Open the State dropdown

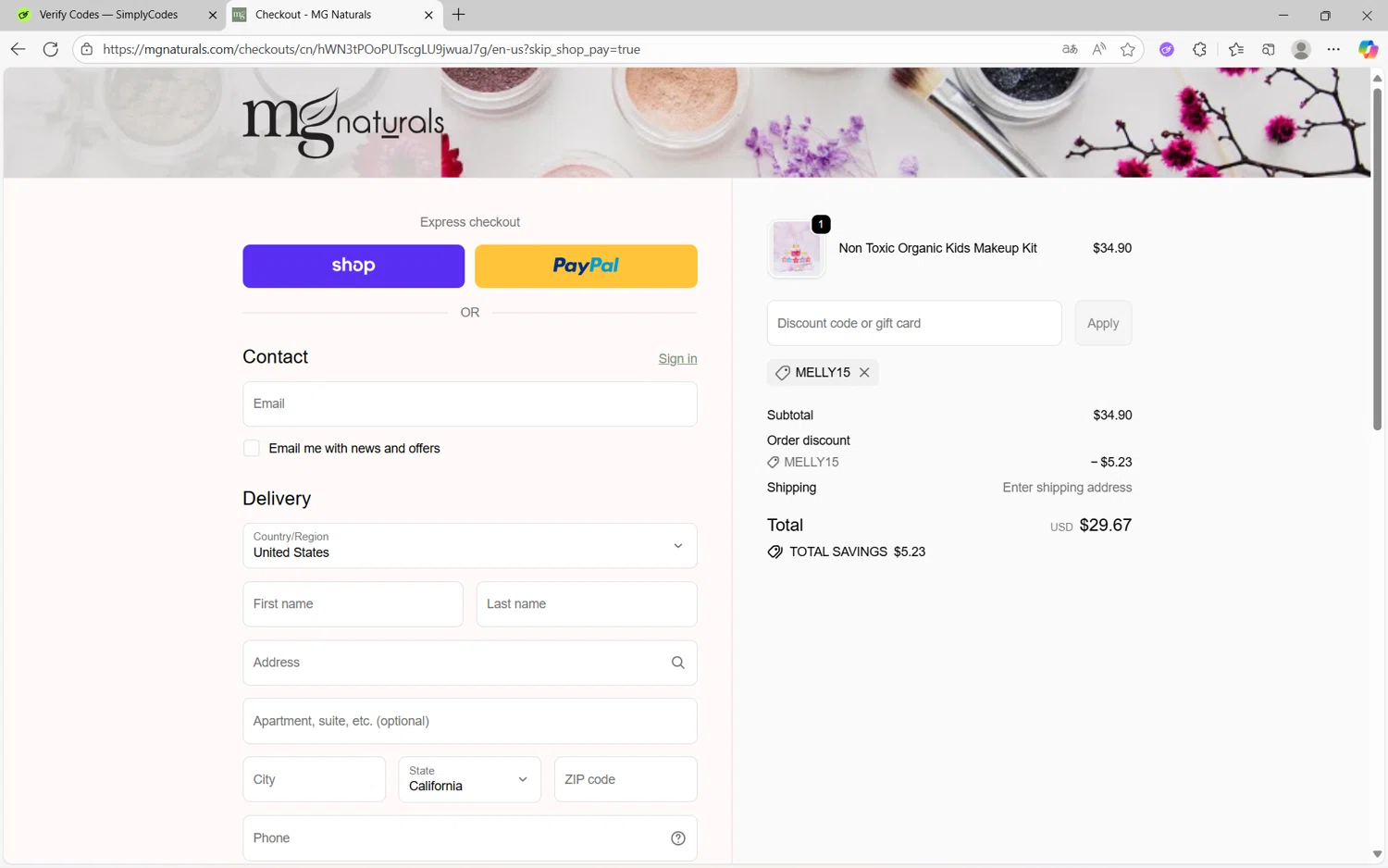[470, 779]
